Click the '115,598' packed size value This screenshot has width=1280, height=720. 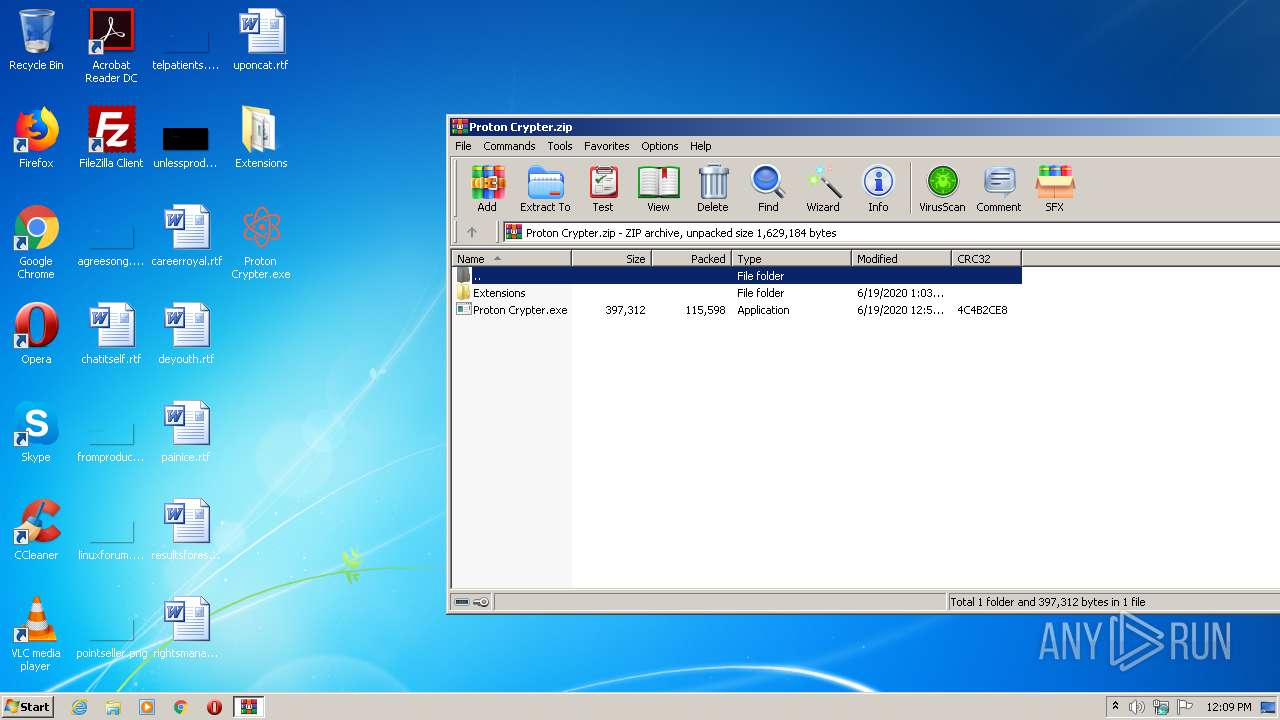705,310
